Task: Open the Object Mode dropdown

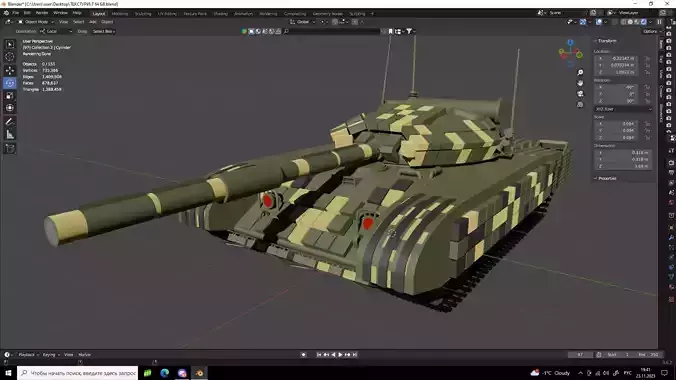Action: coord(36,22)
